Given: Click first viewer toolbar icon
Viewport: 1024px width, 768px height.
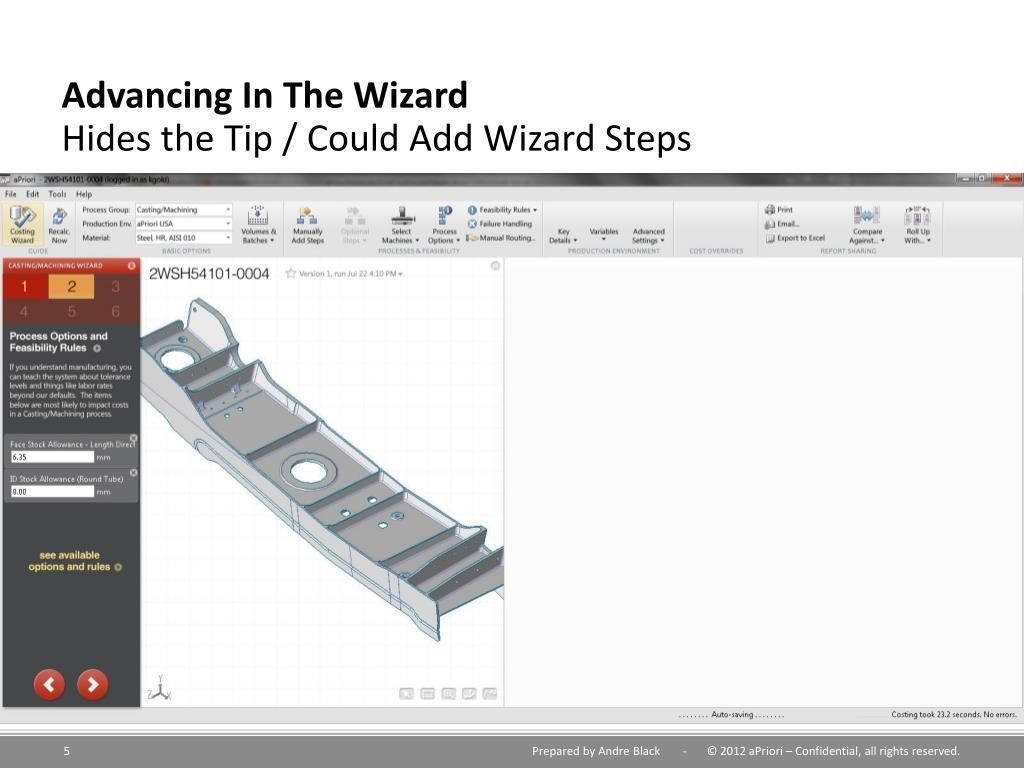Looking at the screenshot, I should (x=406, y=694).
